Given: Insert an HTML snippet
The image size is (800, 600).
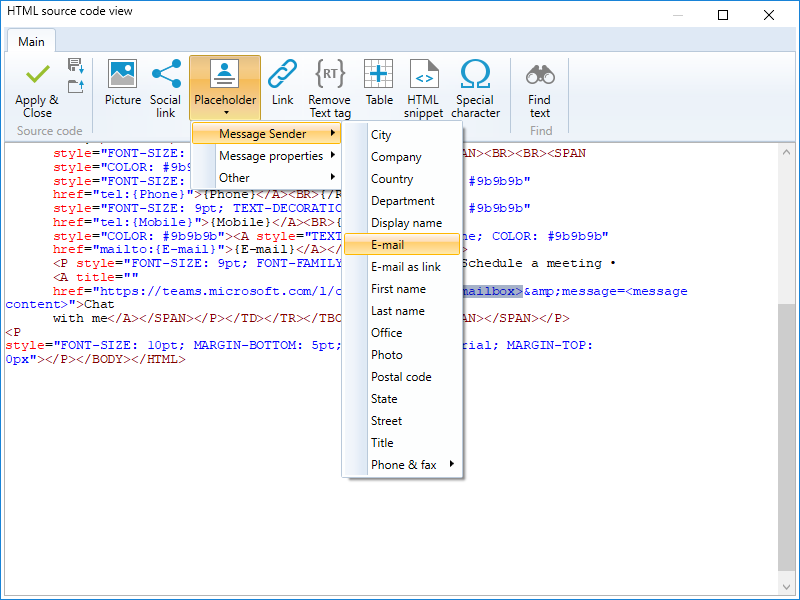Looking at the screenshot, I should [423, 89].
